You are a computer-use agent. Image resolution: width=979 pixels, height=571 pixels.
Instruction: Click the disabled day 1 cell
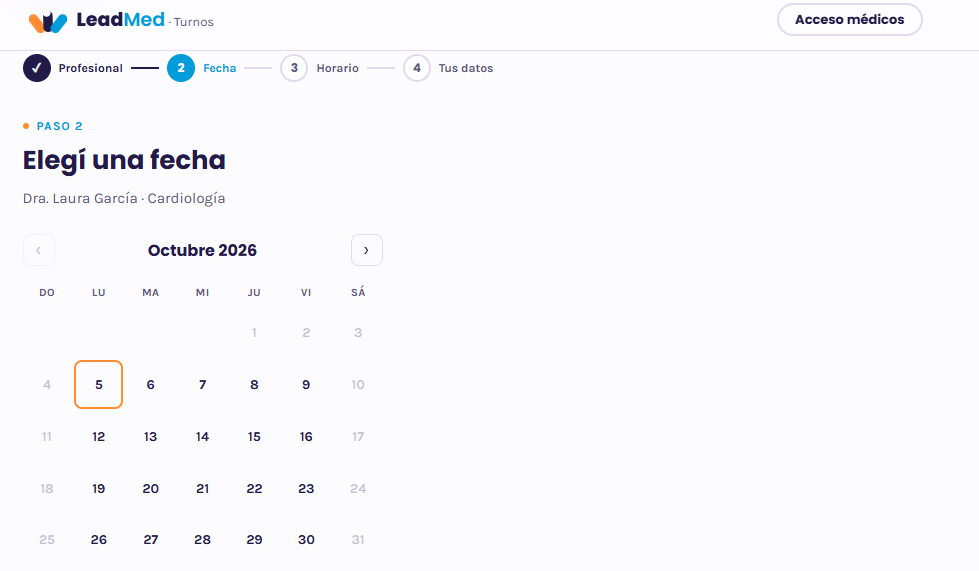click(254, 333)
